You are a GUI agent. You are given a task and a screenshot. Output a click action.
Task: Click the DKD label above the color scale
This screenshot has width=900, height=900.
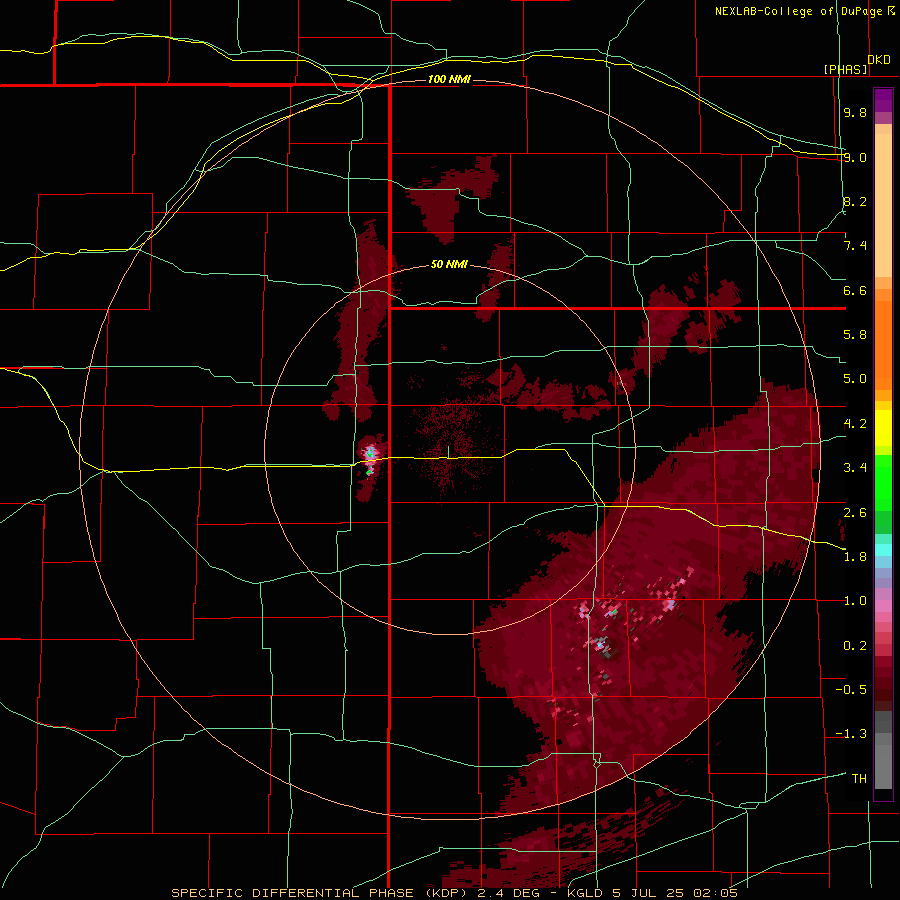click(879, 60)
